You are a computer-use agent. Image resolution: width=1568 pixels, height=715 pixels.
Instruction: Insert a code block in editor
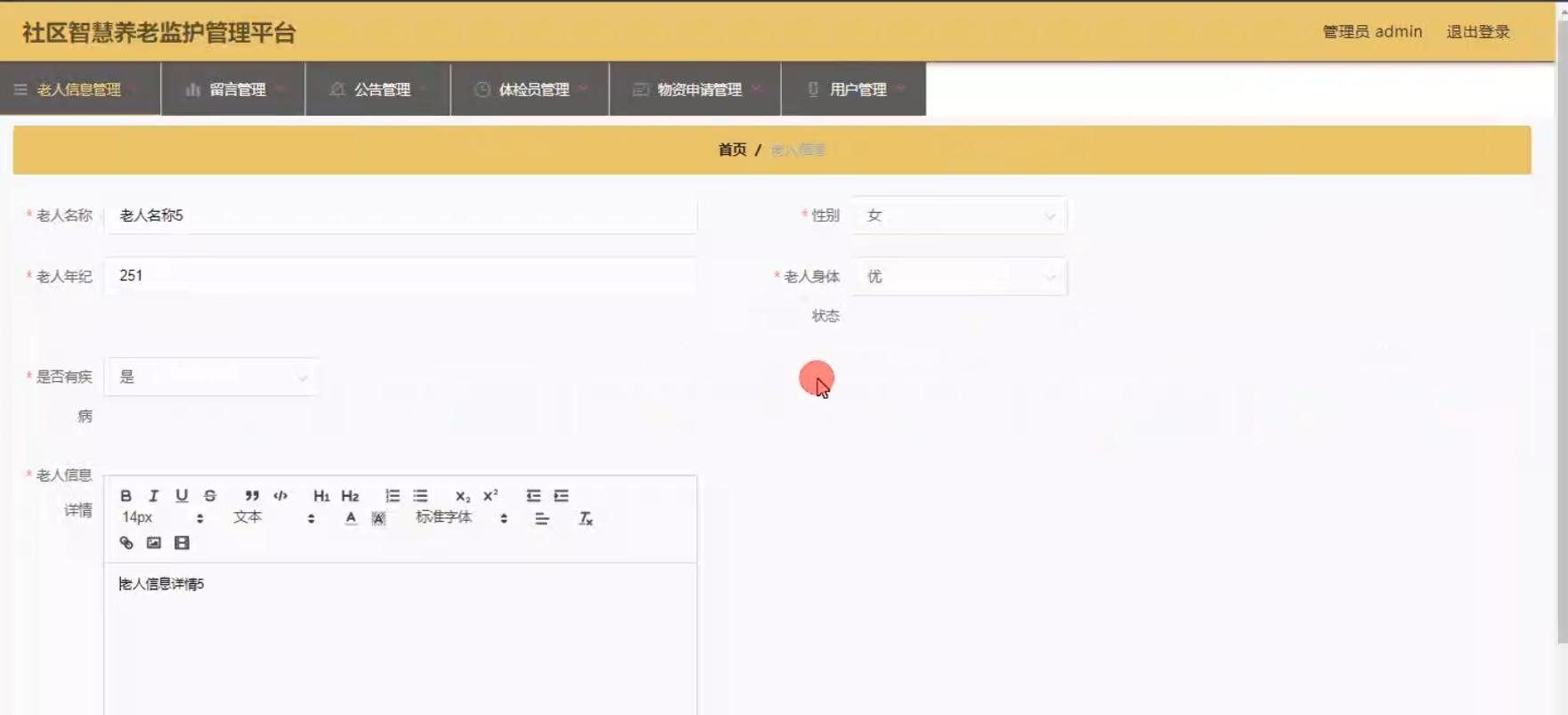point(280,496)
